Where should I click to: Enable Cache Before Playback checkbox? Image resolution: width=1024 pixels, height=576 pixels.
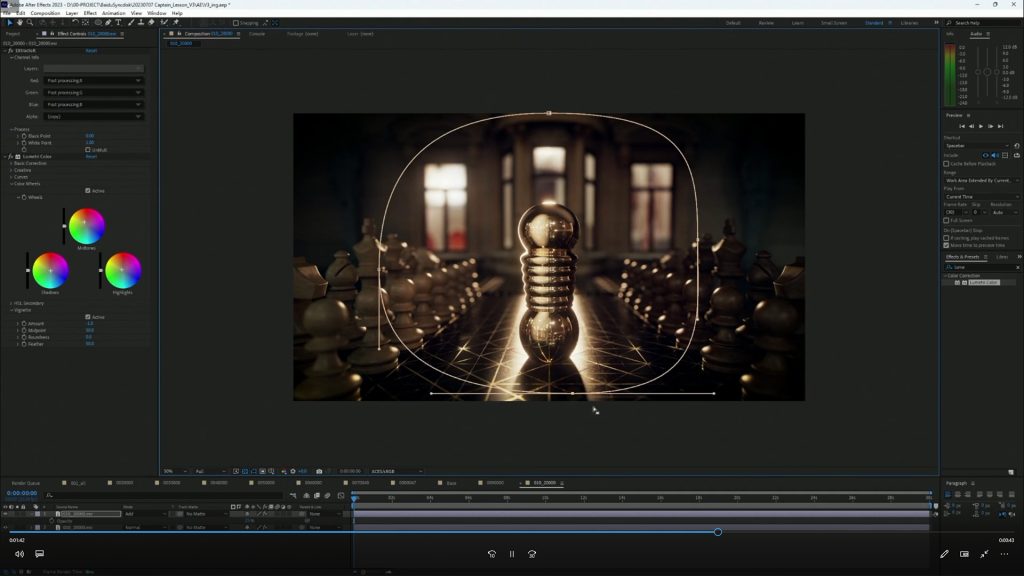coord(947,163)
